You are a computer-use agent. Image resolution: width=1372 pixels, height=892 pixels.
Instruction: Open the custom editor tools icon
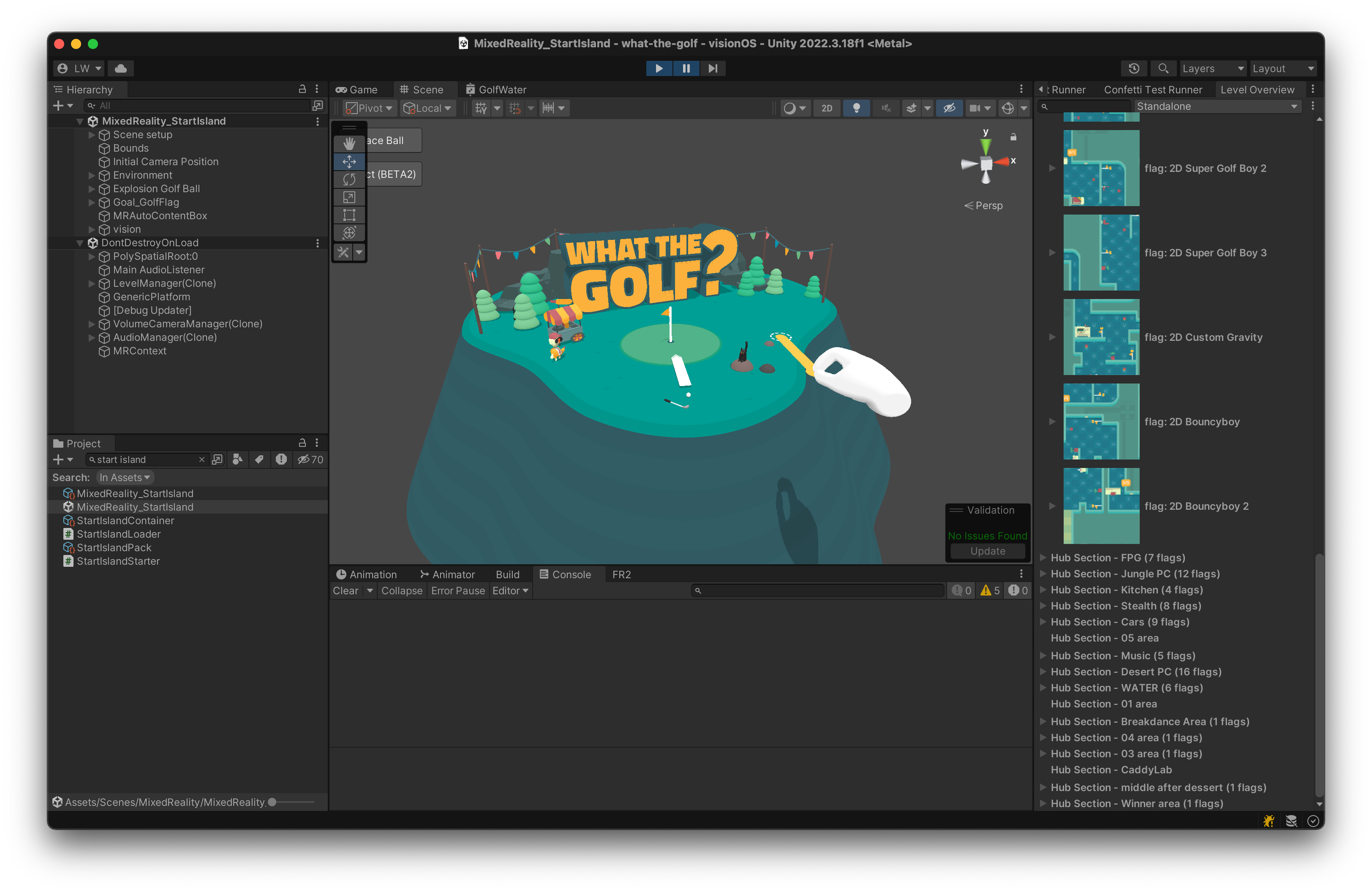pyautogui.click(x=343, y=252)
